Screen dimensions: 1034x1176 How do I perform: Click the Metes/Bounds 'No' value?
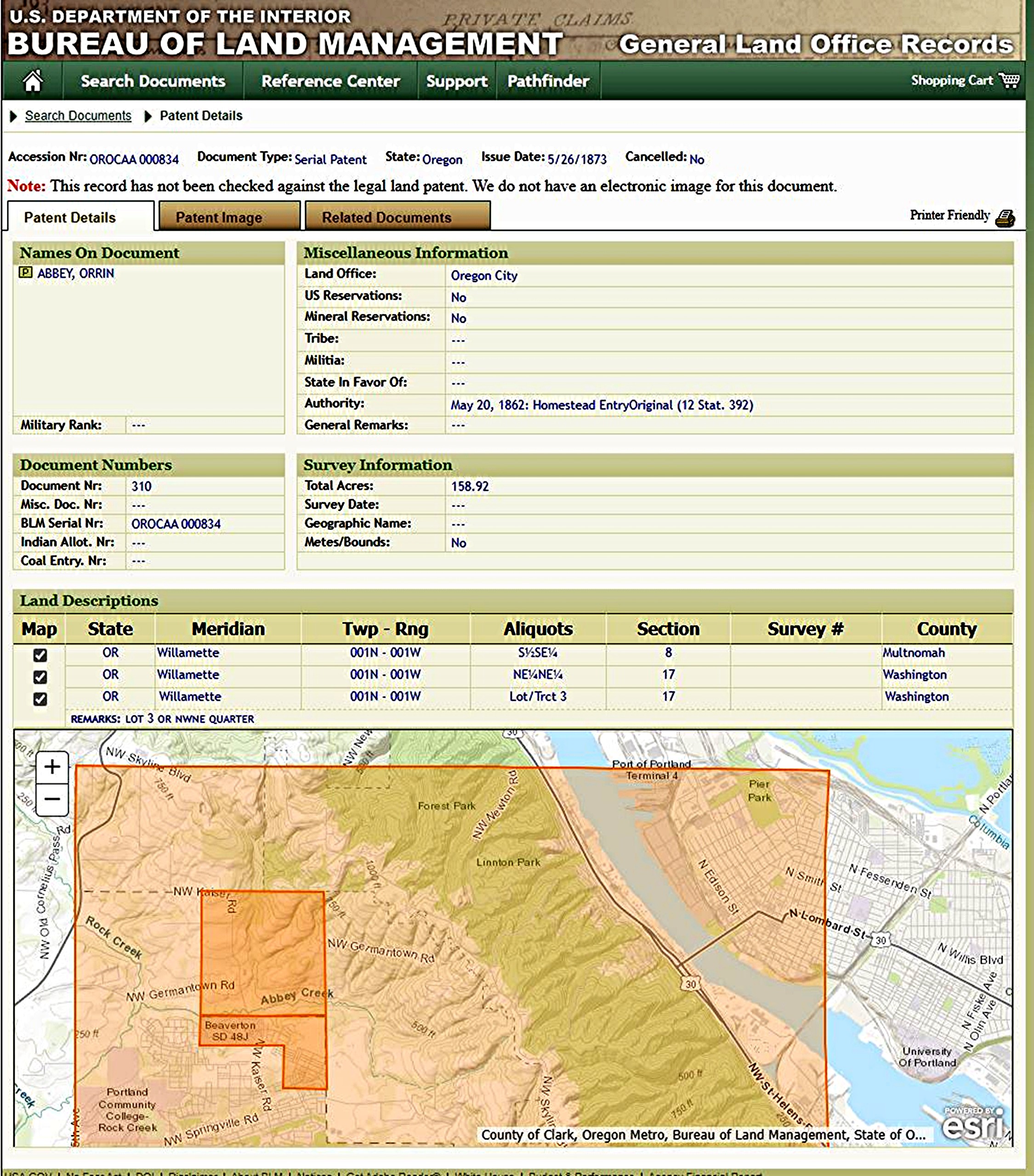click(459, 543)
